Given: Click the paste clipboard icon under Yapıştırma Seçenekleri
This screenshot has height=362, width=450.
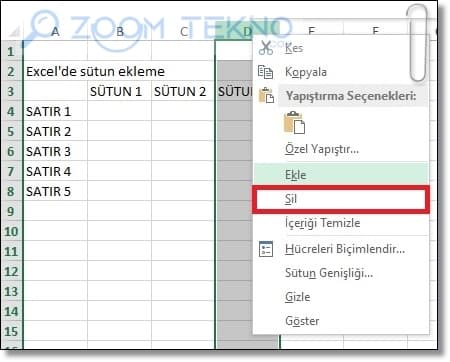Looking at the screenshot, I should pyautogui.click(x=294, y=123).
